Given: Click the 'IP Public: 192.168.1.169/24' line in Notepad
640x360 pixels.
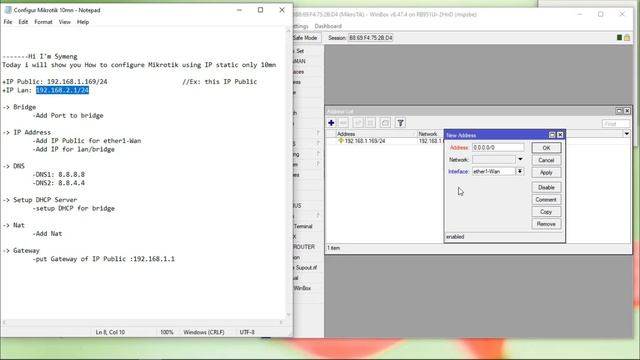Looking at the screenshot, I should tap(55, 82).
